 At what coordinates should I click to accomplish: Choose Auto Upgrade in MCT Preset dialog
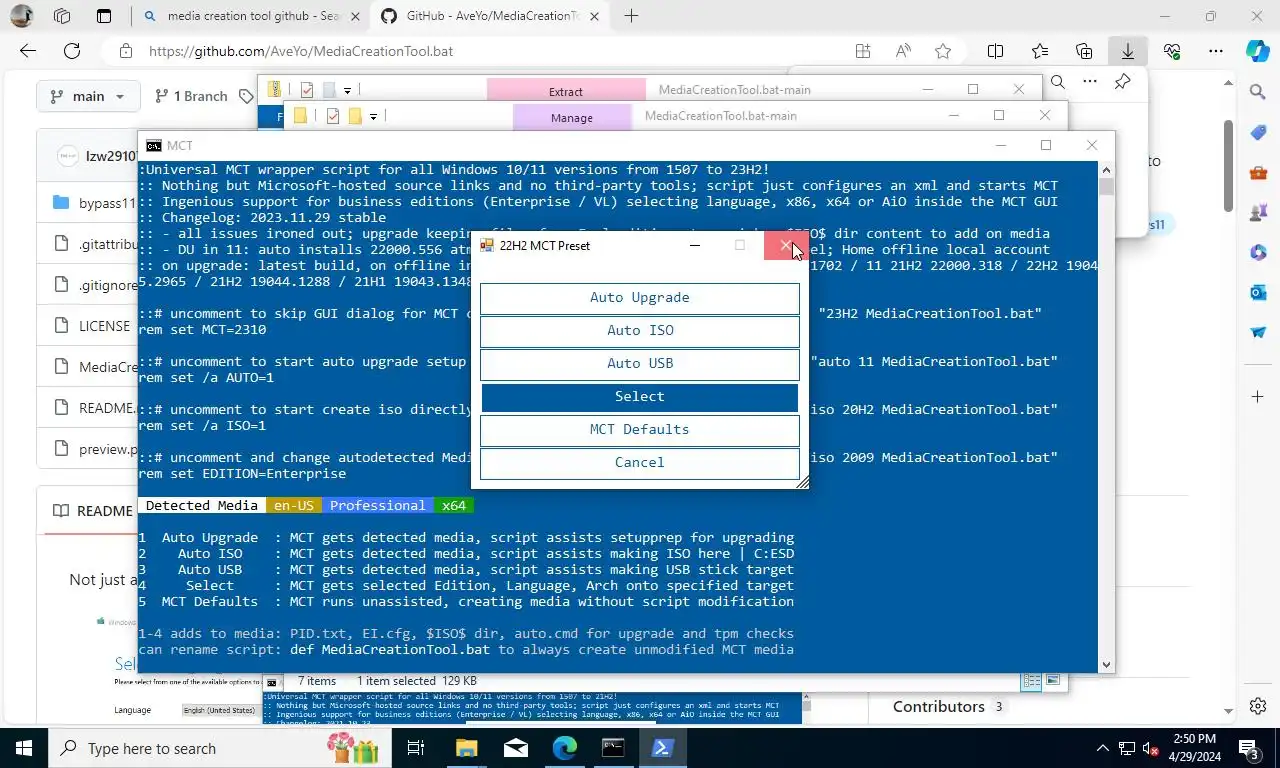[x=640, y=298]
